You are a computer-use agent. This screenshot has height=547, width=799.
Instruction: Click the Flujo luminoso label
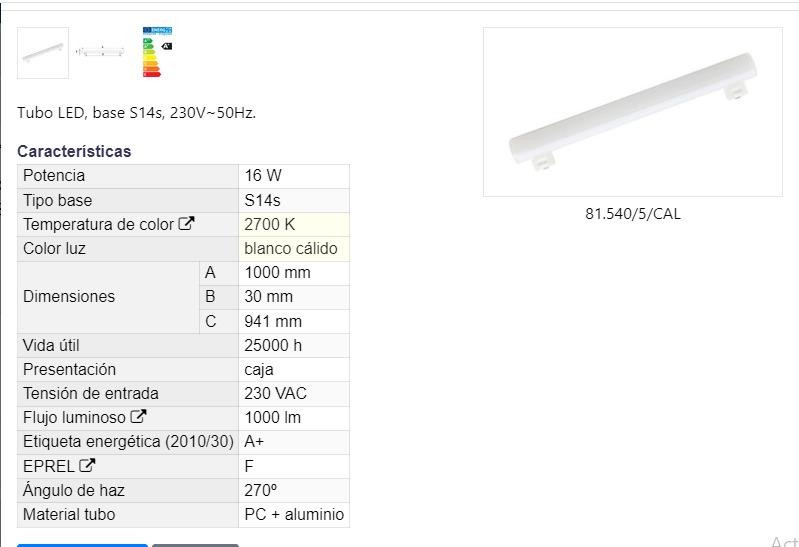tap(74, 418)
